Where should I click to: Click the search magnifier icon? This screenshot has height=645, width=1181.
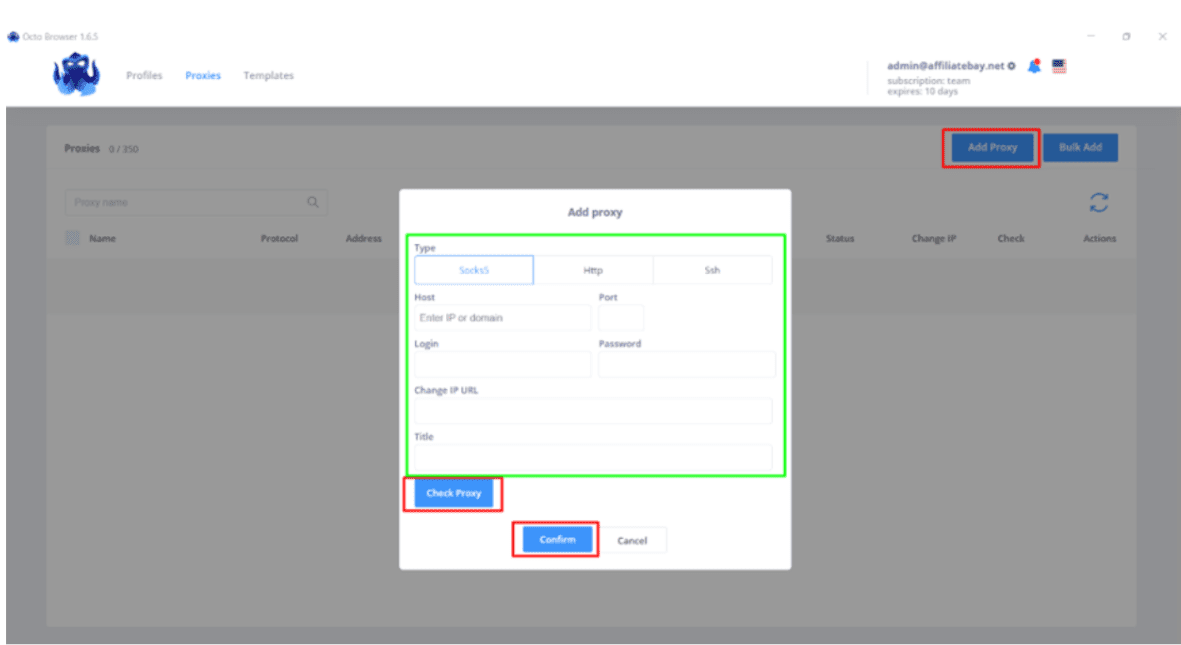[x=313, y=203]
